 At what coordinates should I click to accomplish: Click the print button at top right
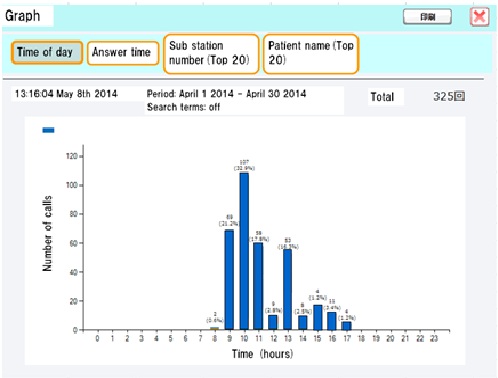pyautogui.click(x=427, y=17)
